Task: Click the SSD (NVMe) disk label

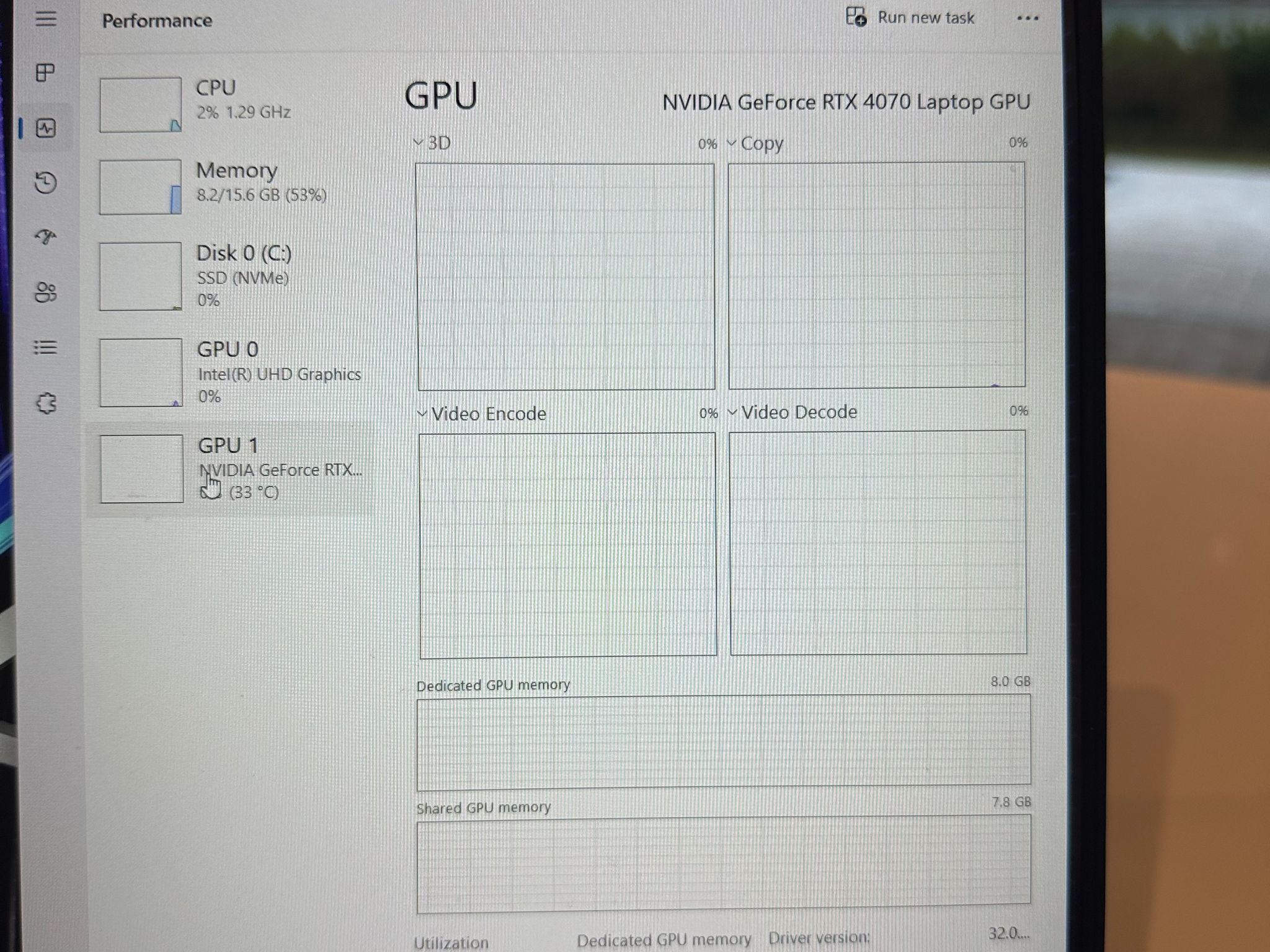Action: (x=243, y=278)
